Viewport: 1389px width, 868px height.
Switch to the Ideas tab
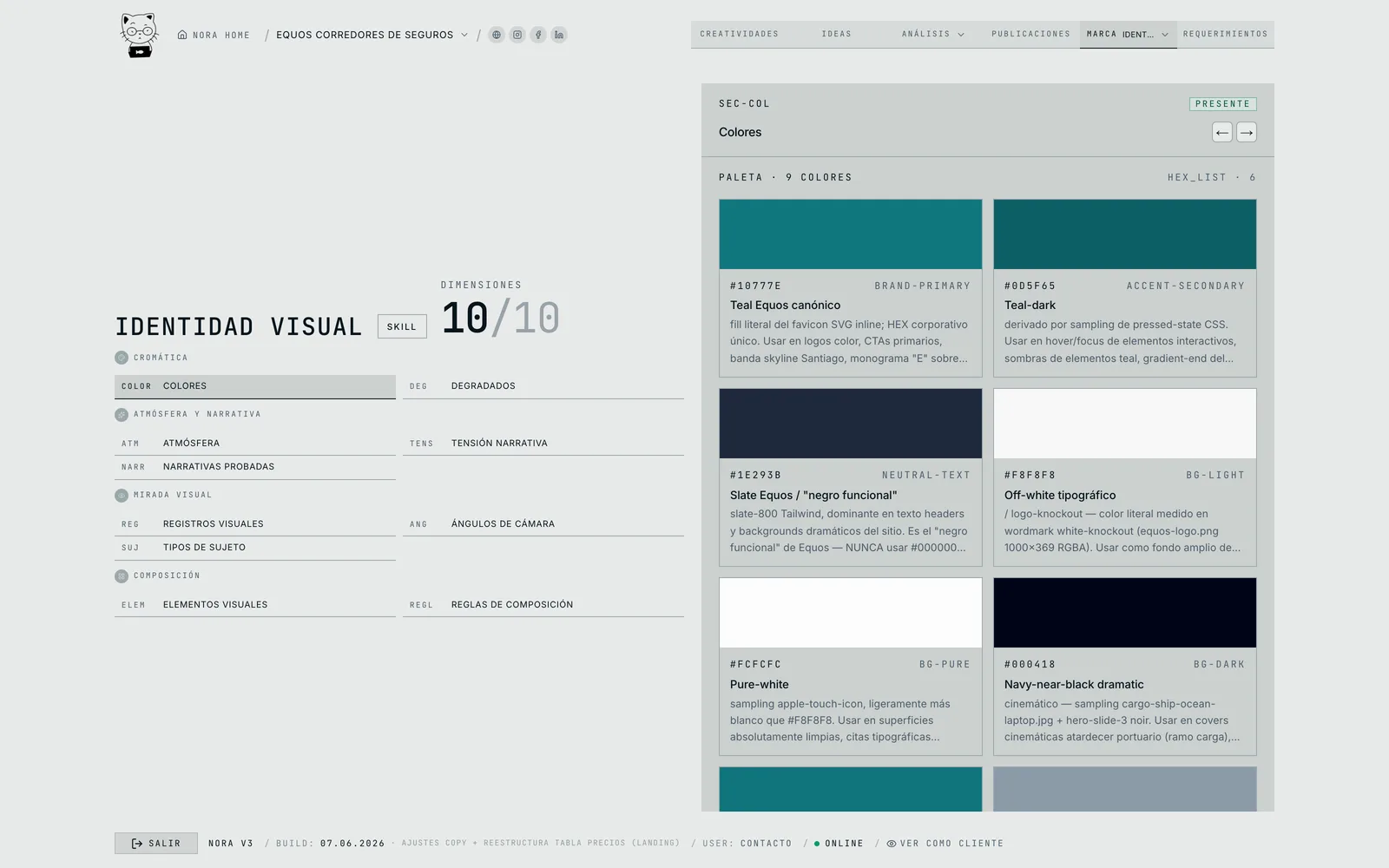[837, 35]
